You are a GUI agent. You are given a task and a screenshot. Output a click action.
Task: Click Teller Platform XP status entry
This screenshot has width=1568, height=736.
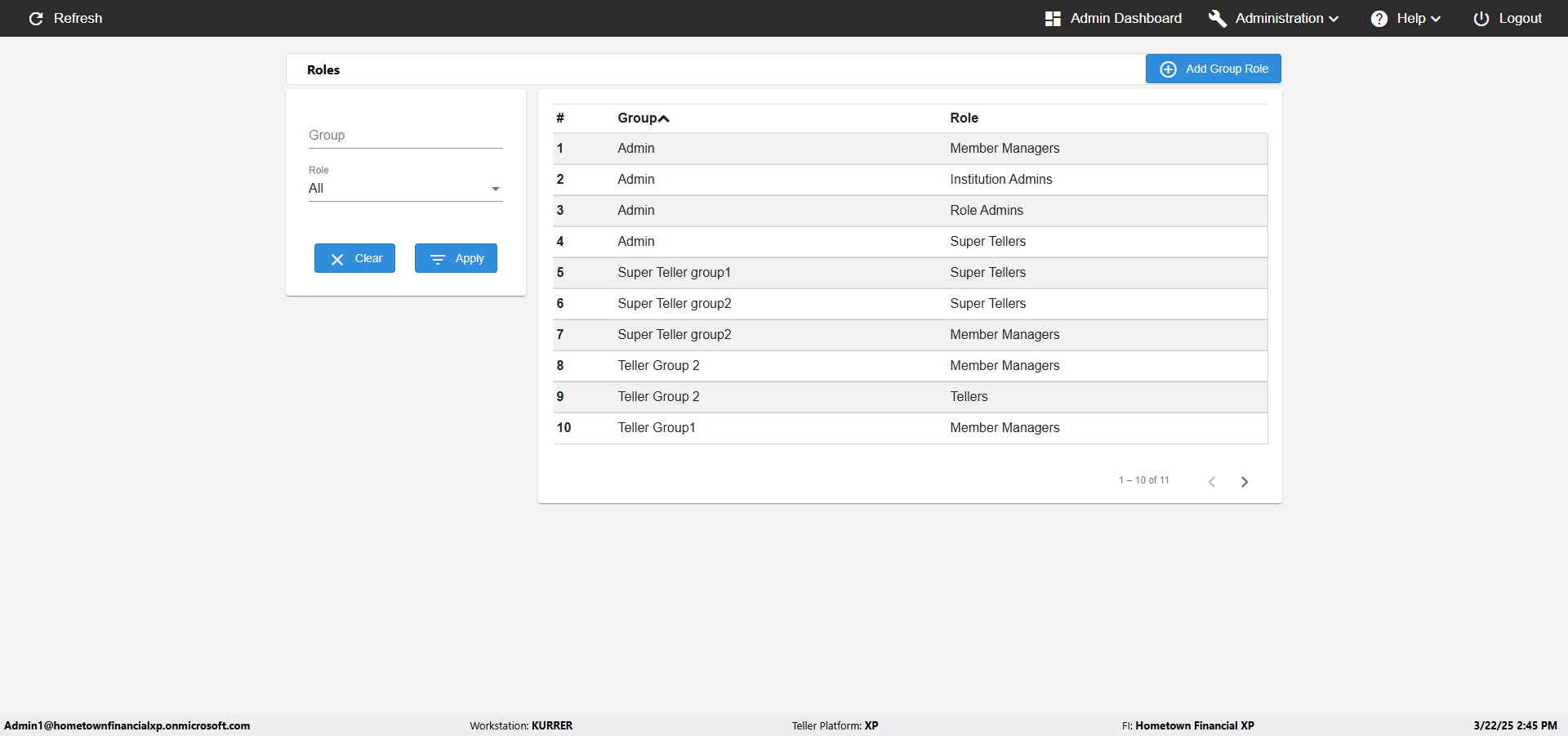pos(835,725)
